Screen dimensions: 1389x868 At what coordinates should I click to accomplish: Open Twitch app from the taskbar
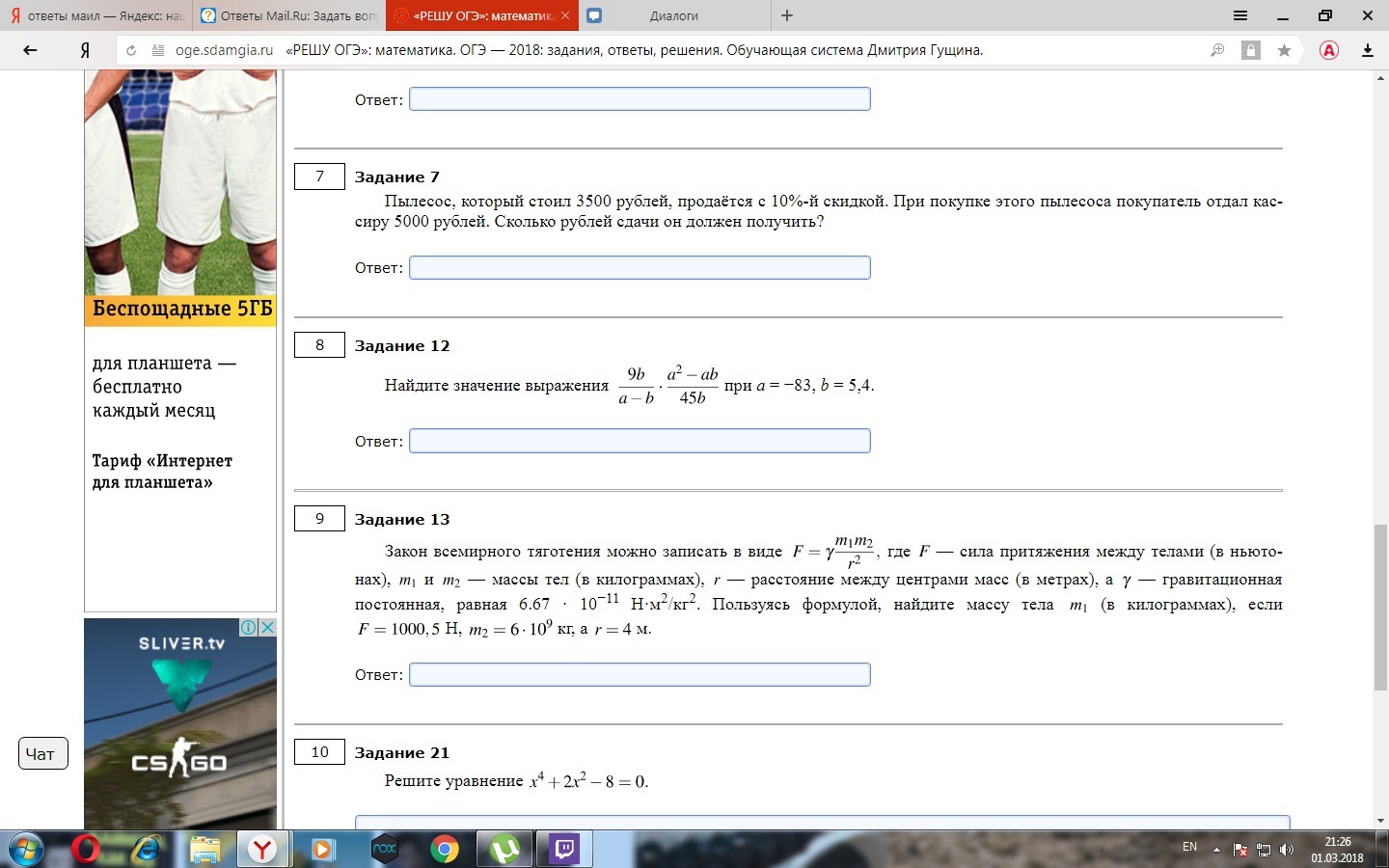tap(564, 850)
